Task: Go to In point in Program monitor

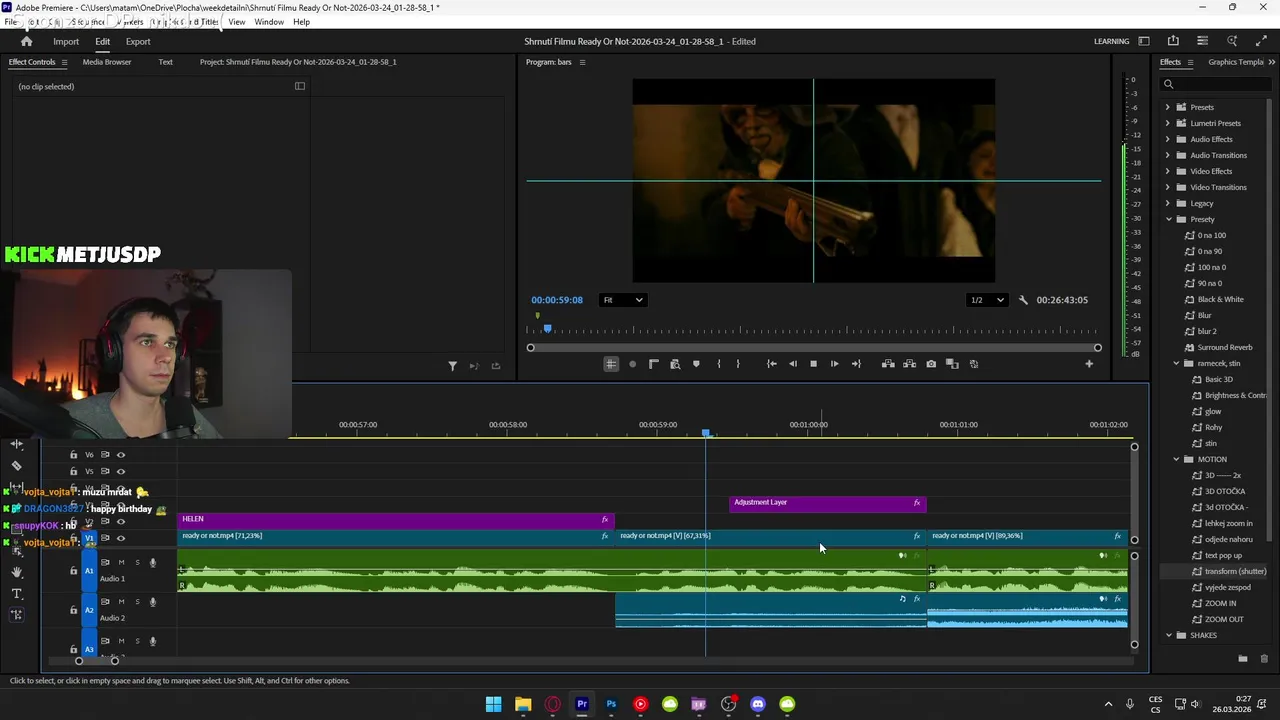Action: pyautogui.click(x=771, y=364)
